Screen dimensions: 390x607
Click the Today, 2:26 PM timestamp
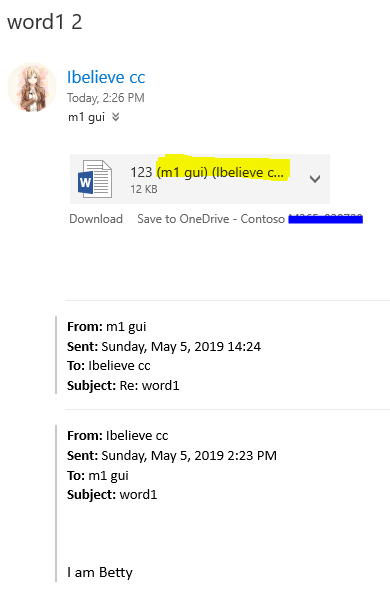coord(106,98)
